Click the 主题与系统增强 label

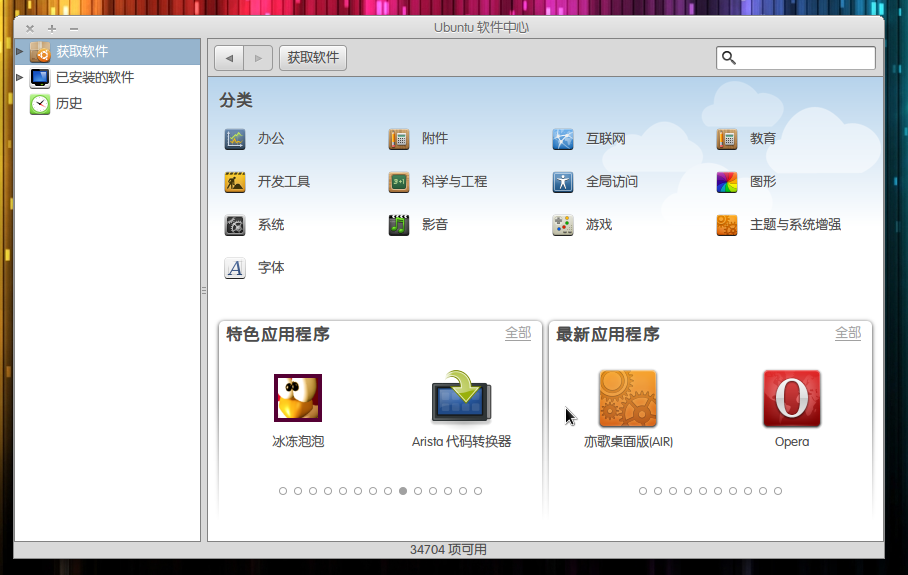[x=795, y=225]
